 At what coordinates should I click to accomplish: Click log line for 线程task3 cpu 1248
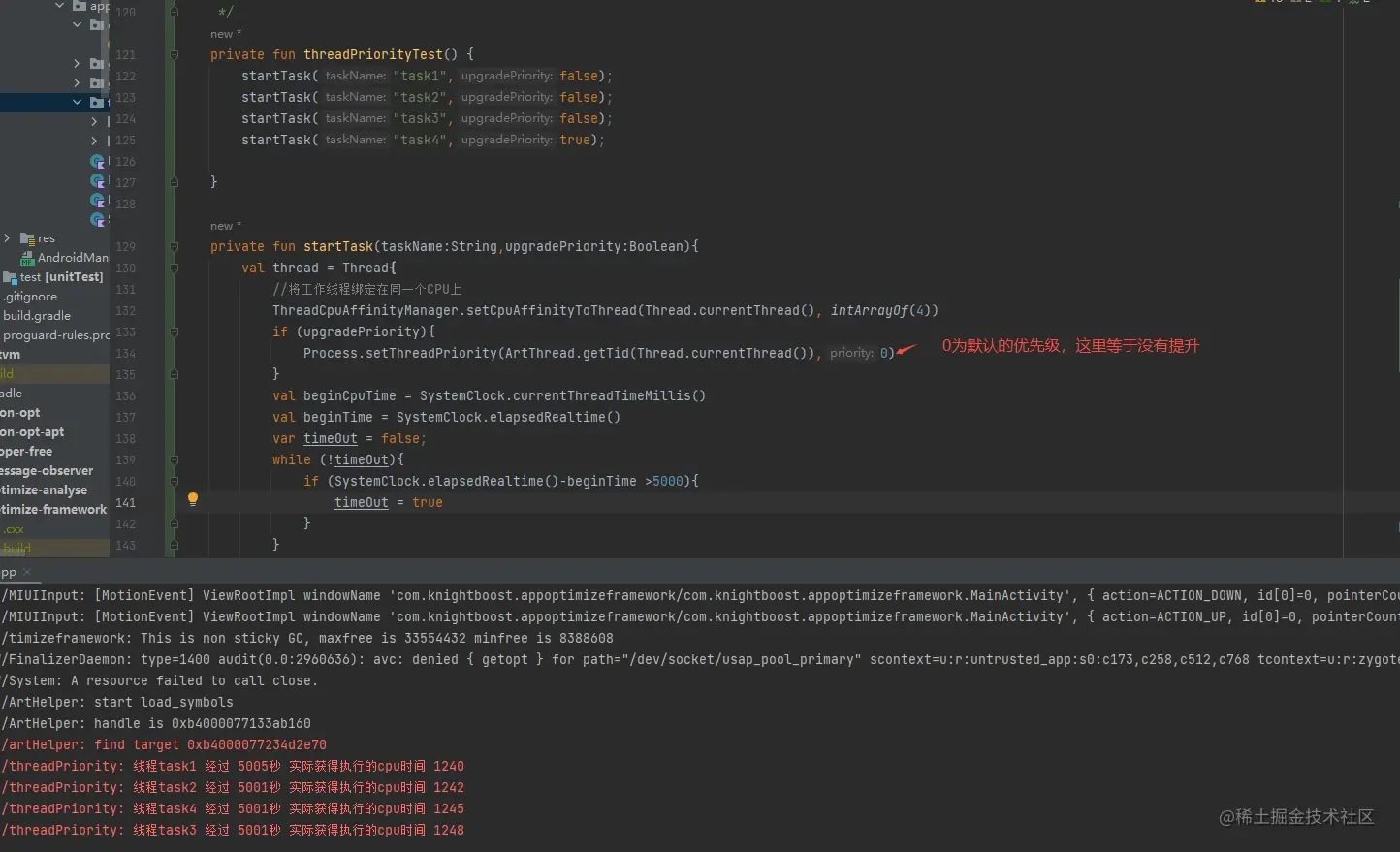pyautogui.click(x=233, y=831)
